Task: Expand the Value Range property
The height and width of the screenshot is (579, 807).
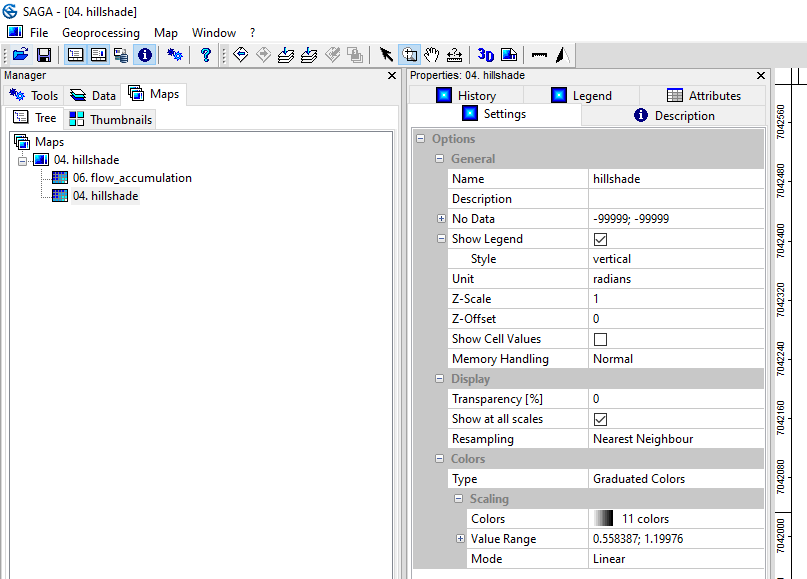Action: pos(460,539)
